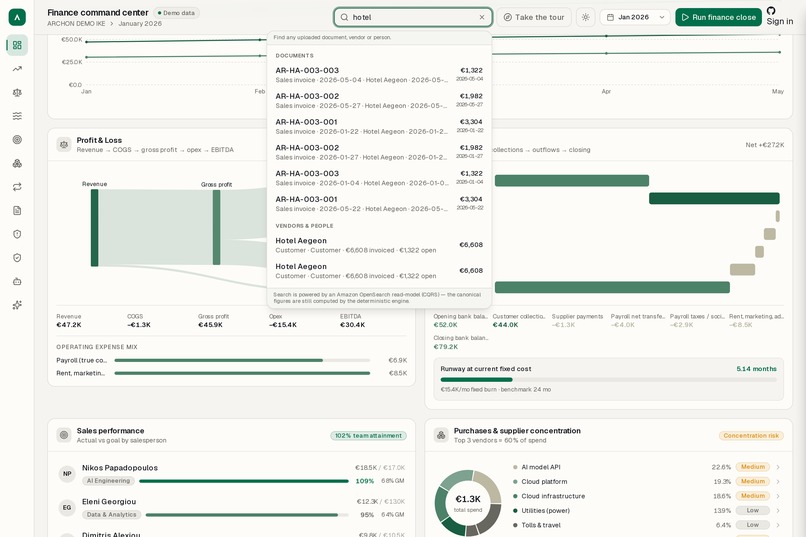Click the GitHub icon above Sign in
Viewport: 806px width, 537px height.
point(771,10)
